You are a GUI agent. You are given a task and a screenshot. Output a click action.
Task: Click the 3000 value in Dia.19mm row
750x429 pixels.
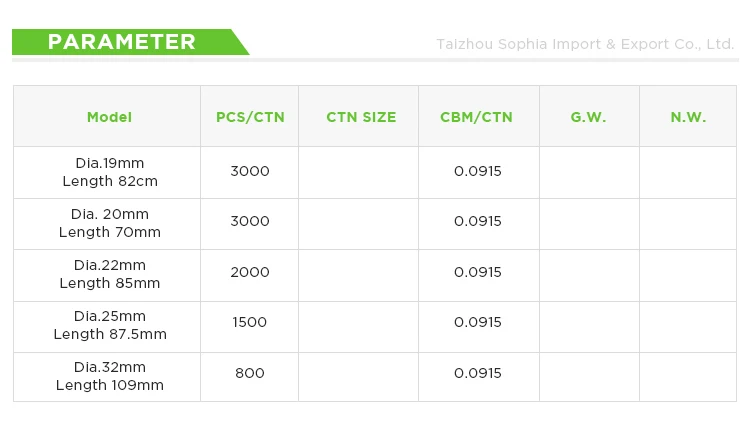(x=250, y=171)
